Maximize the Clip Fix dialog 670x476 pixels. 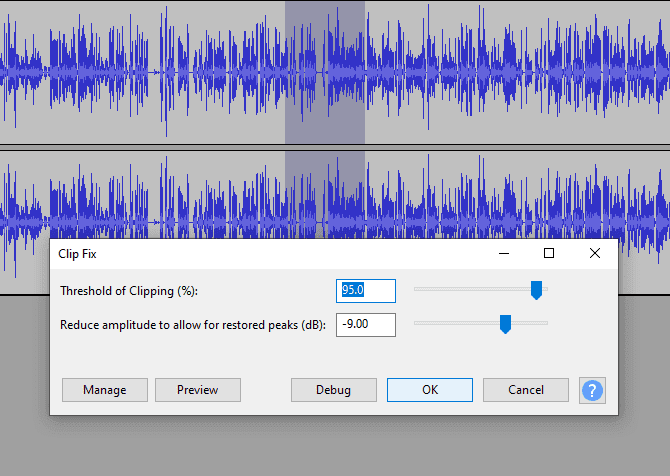tap(549, 253)
